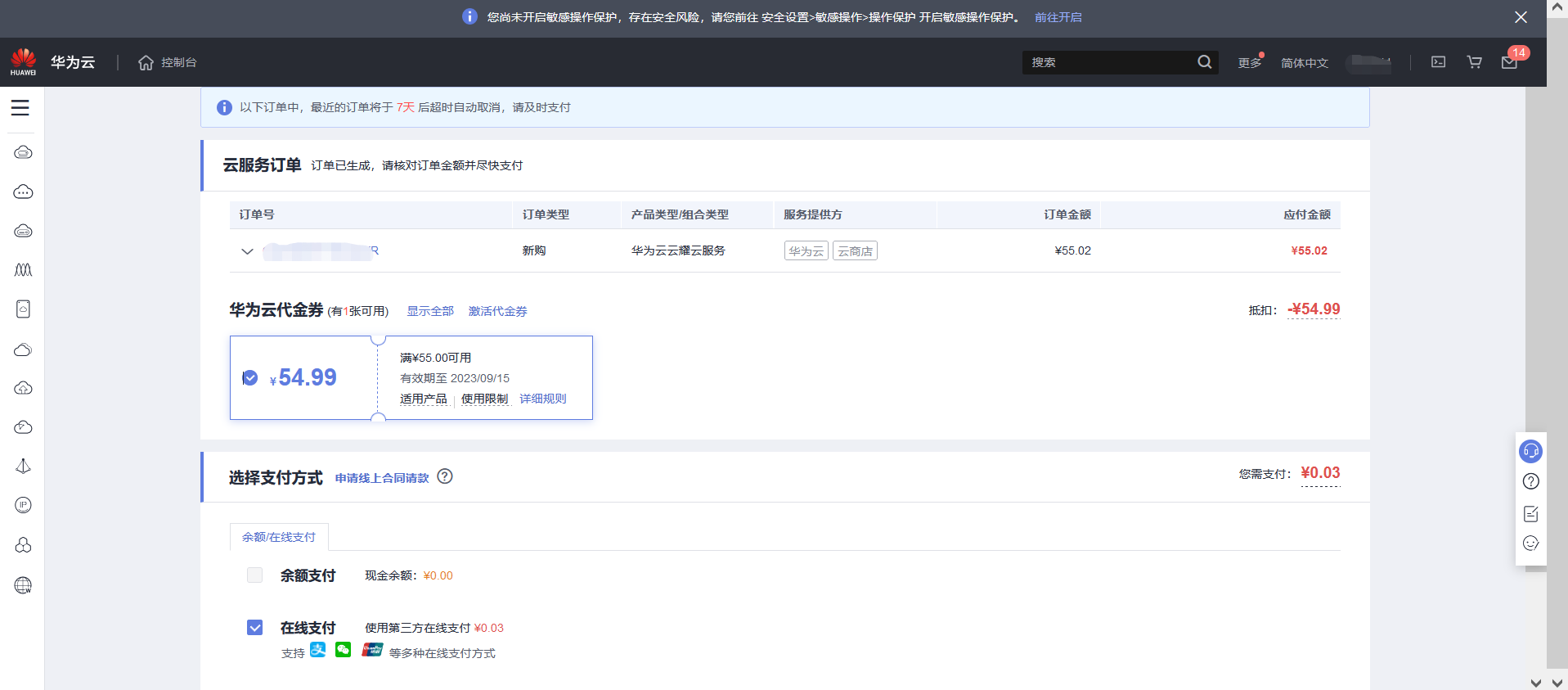This screenshot has height=690, width=1568.
Task: Click the 显示全部 vouchers link
Action: pos(430,311)
